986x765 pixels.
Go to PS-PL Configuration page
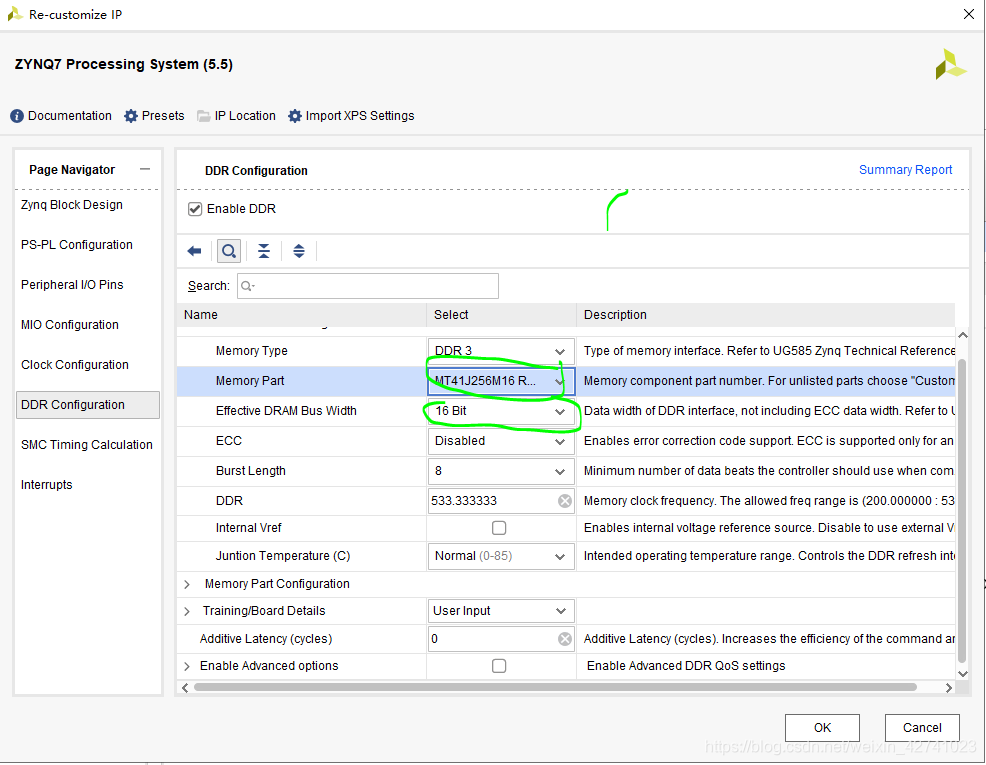coord(77,245)
